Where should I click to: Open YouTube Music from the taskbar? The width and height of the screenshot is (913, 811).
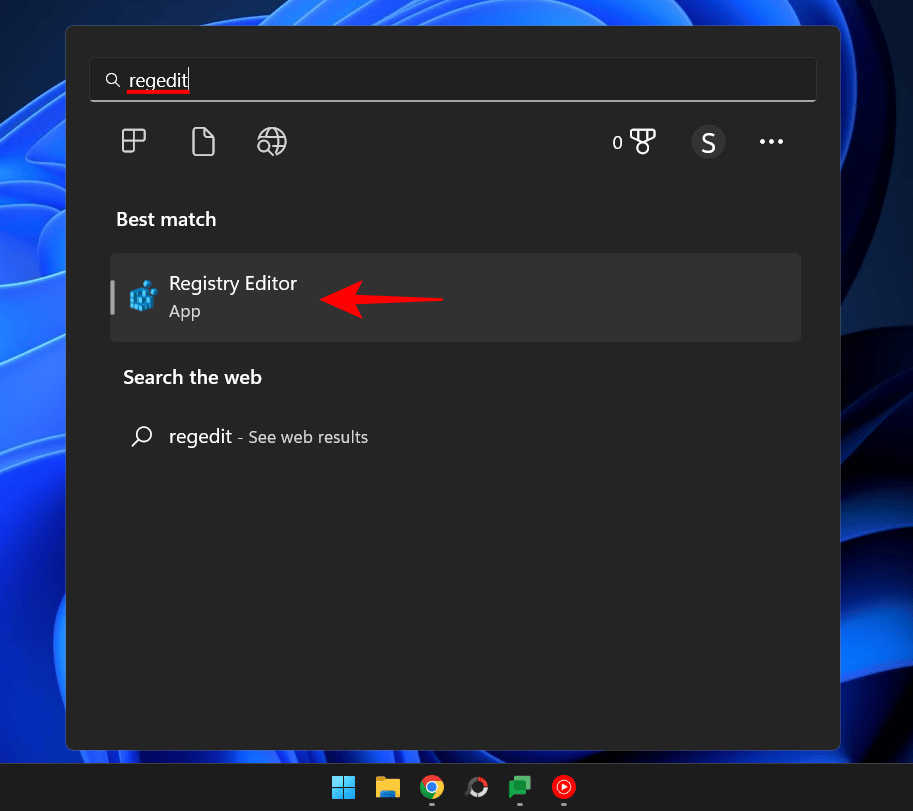pos(563,788)
